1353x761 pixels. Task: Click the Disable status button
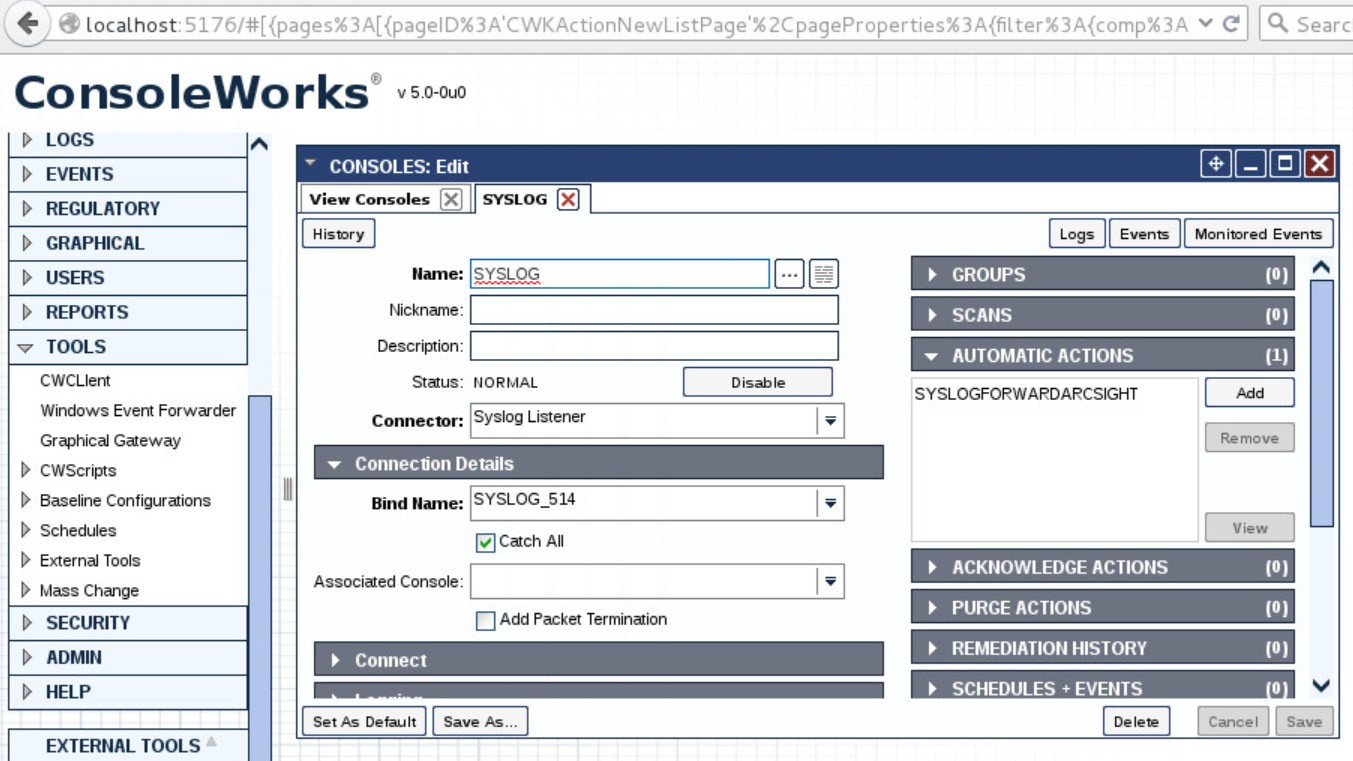click(758, 382)
